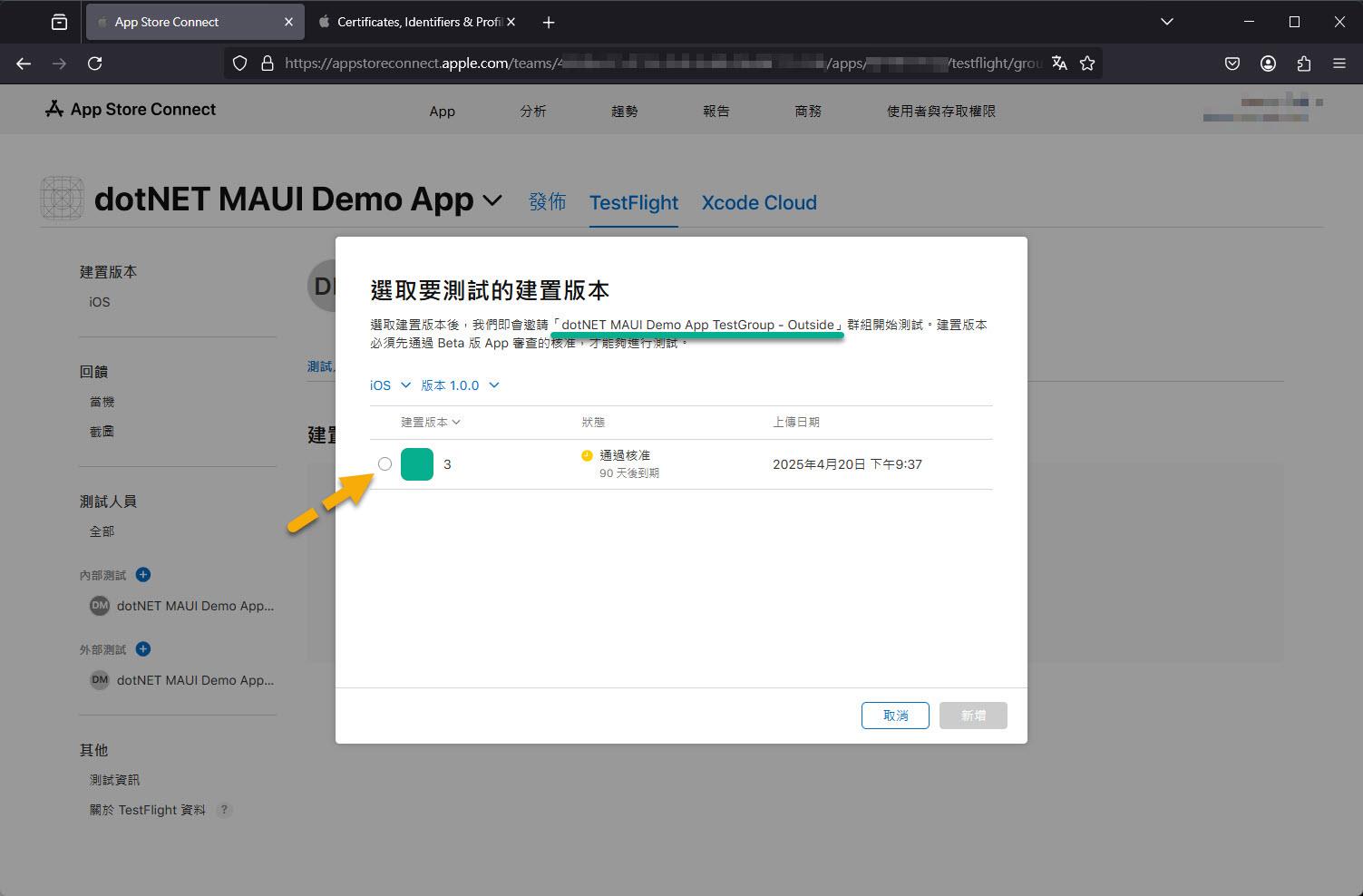This screenshot has width=1363, height=896.
Task: Click the browser back arrow
Action: (24, 63)
